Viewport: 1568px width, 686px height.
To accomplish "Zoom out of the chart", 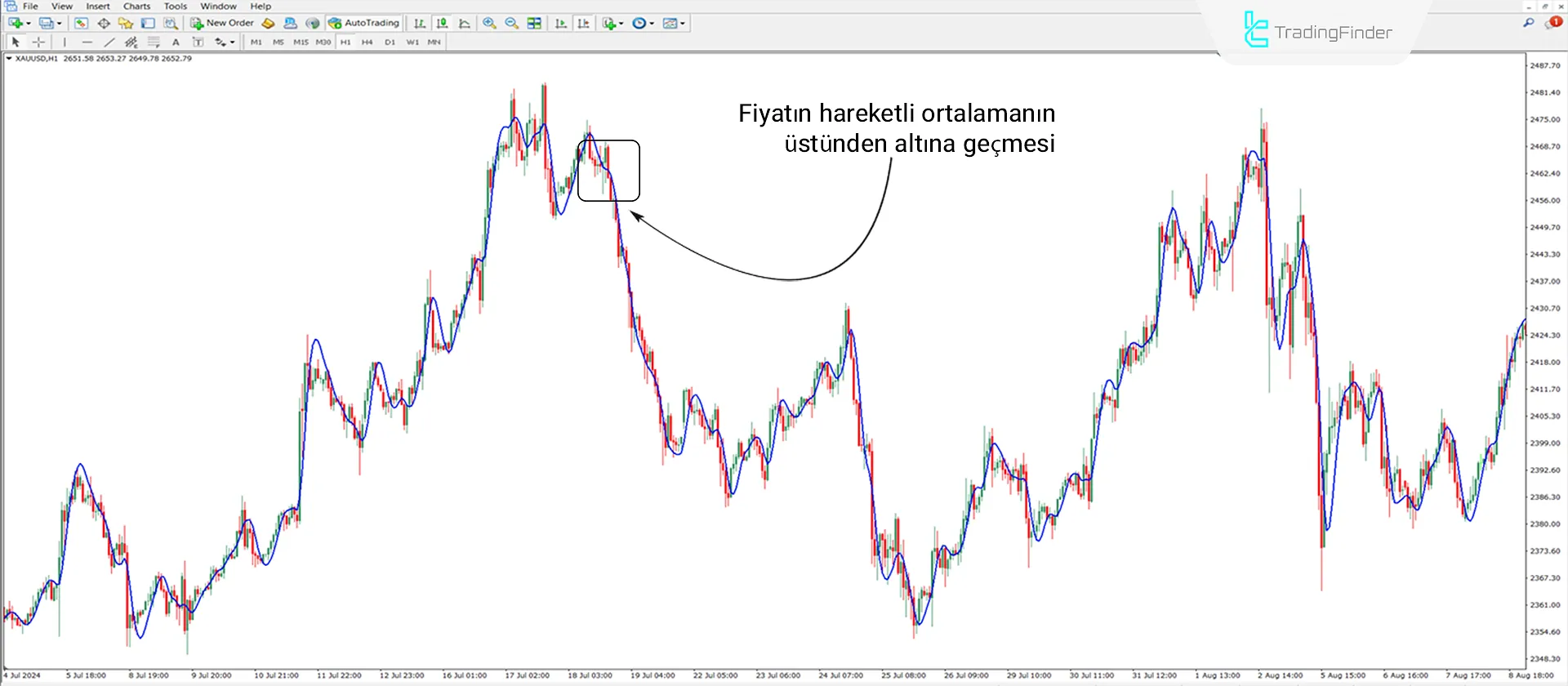I will [511, 23].
